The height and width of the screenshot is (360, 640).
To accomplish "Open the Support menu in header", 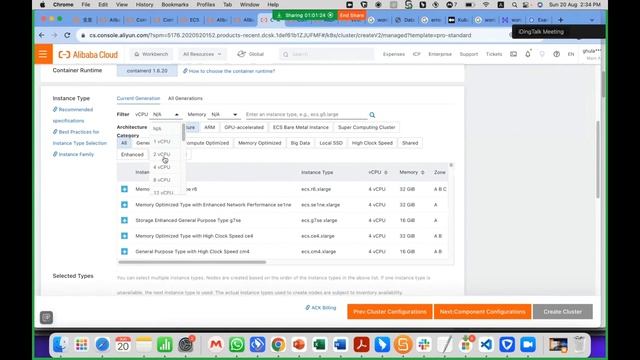I will 469,54.
